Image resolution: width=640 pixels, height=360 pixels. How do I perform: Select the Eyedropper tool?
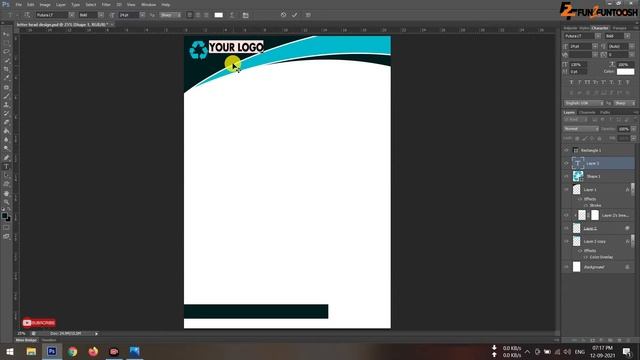click(6, 78)
